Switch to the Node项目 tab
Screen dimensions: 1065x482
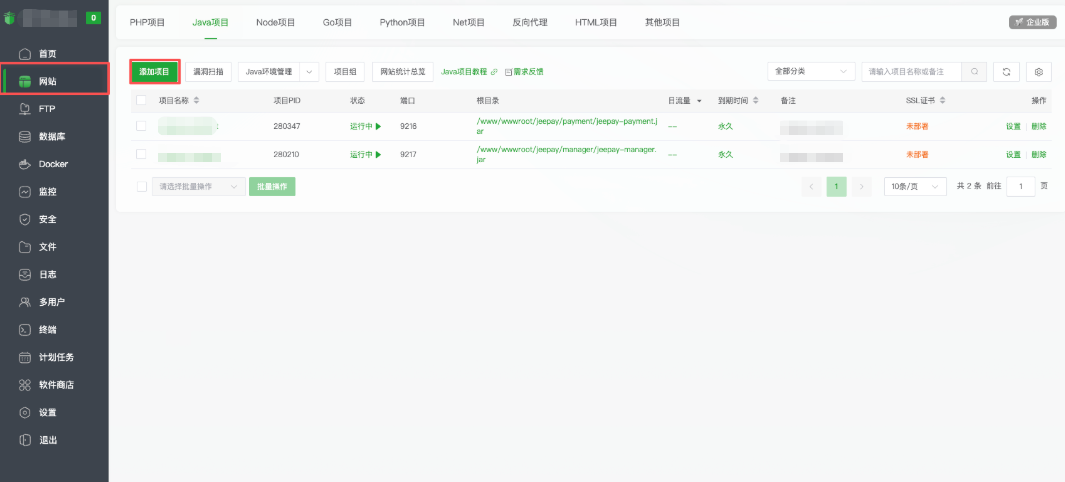click(x=276, y=22)
